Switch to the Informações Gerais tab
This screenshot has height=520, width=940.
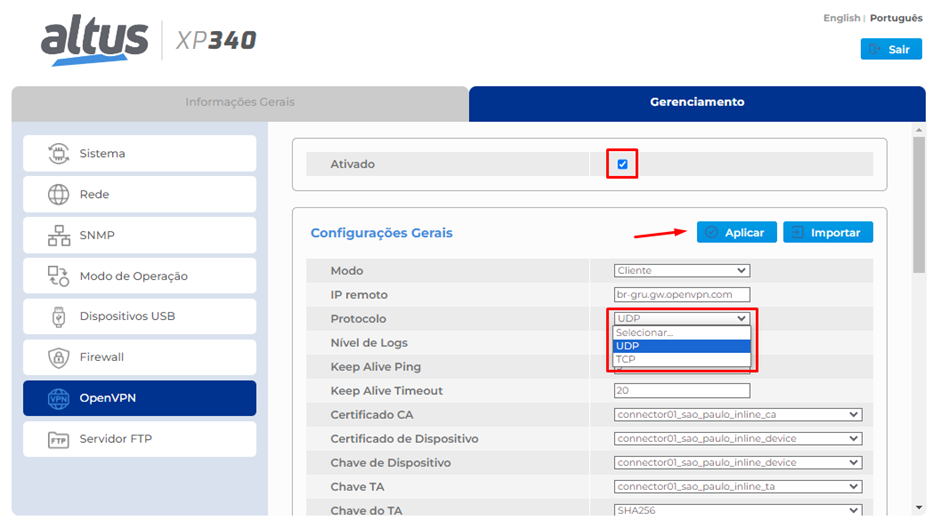coord(240,103)
